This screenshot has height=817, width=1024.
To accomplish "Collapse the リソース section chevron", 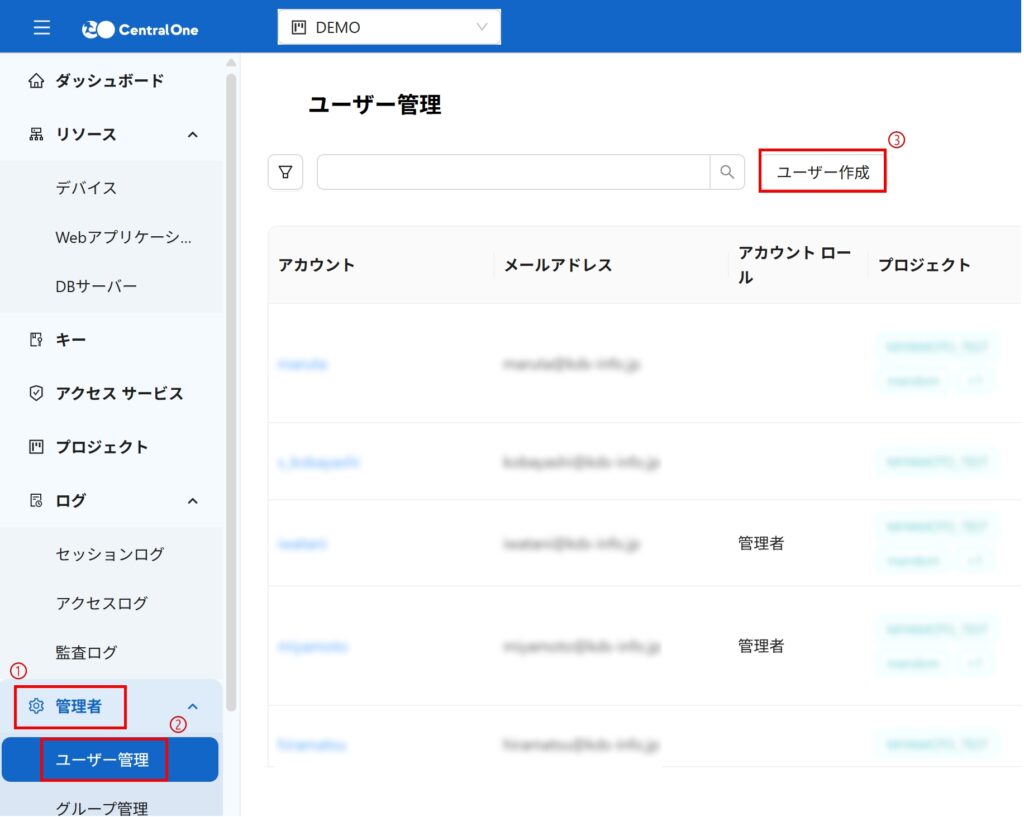I will pyautogui.click(x=193, y=135).
